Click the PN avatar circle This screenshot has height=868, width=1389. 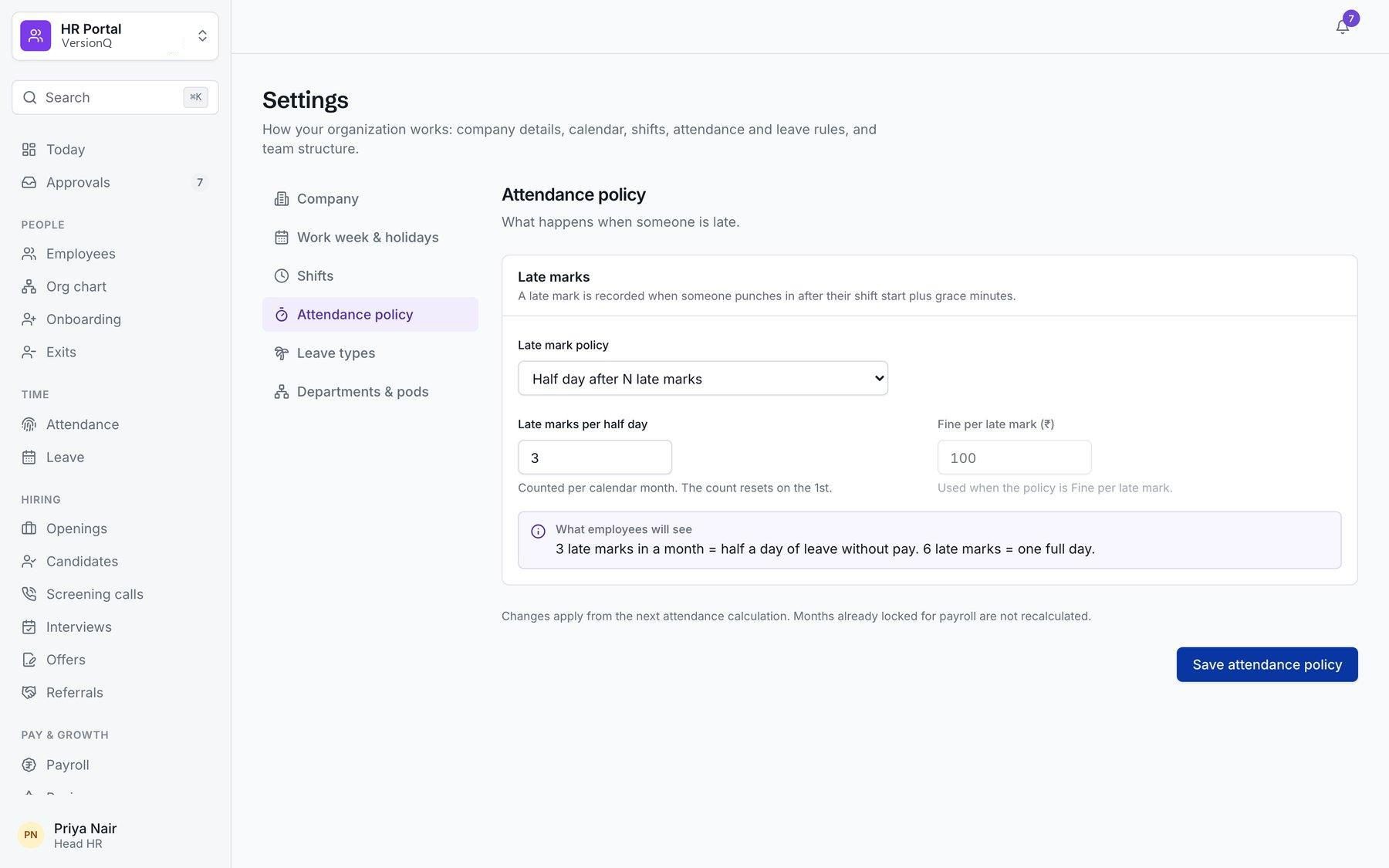[x=31, y=835]
